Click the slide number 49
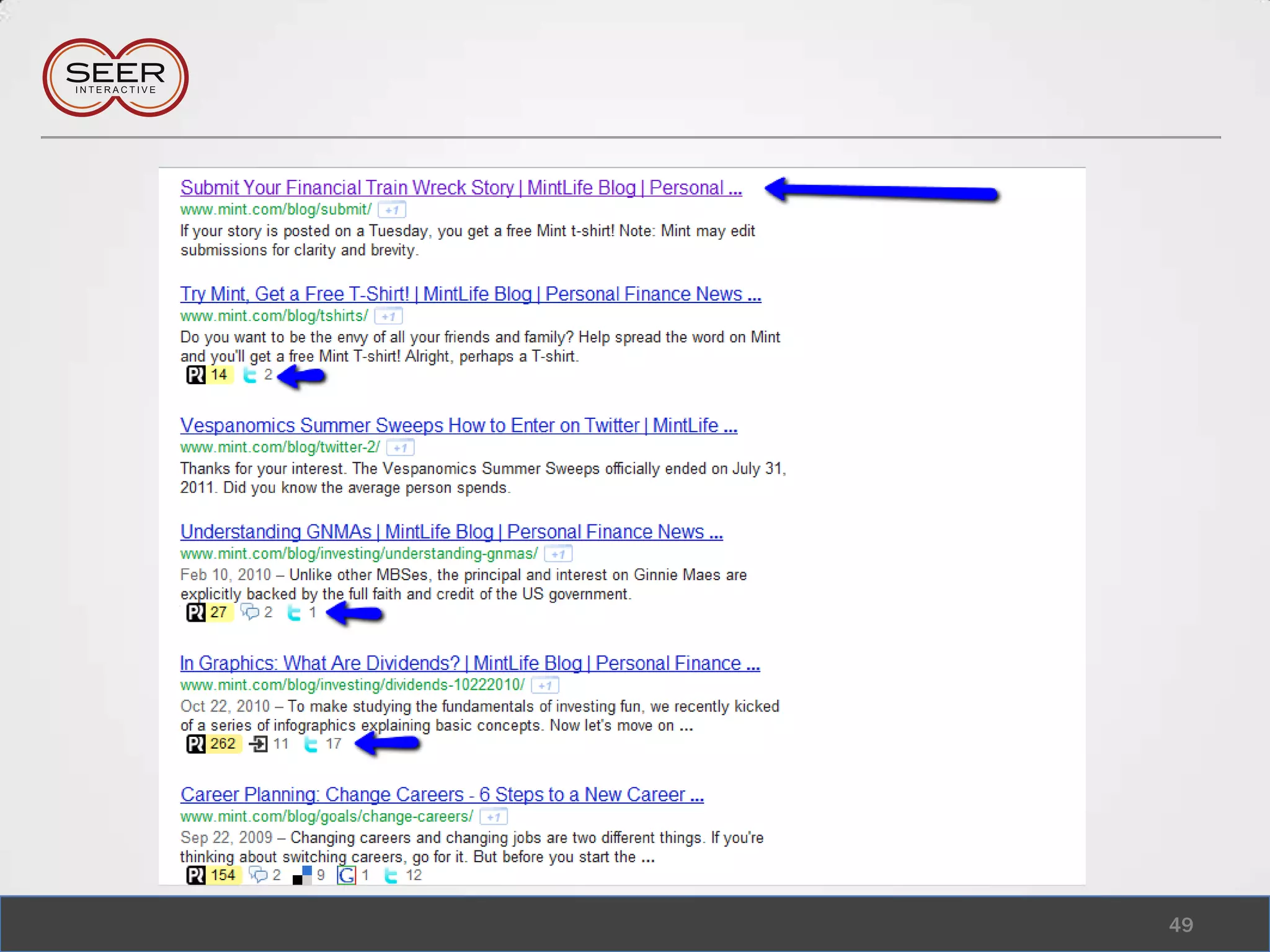 (1180, 925)
